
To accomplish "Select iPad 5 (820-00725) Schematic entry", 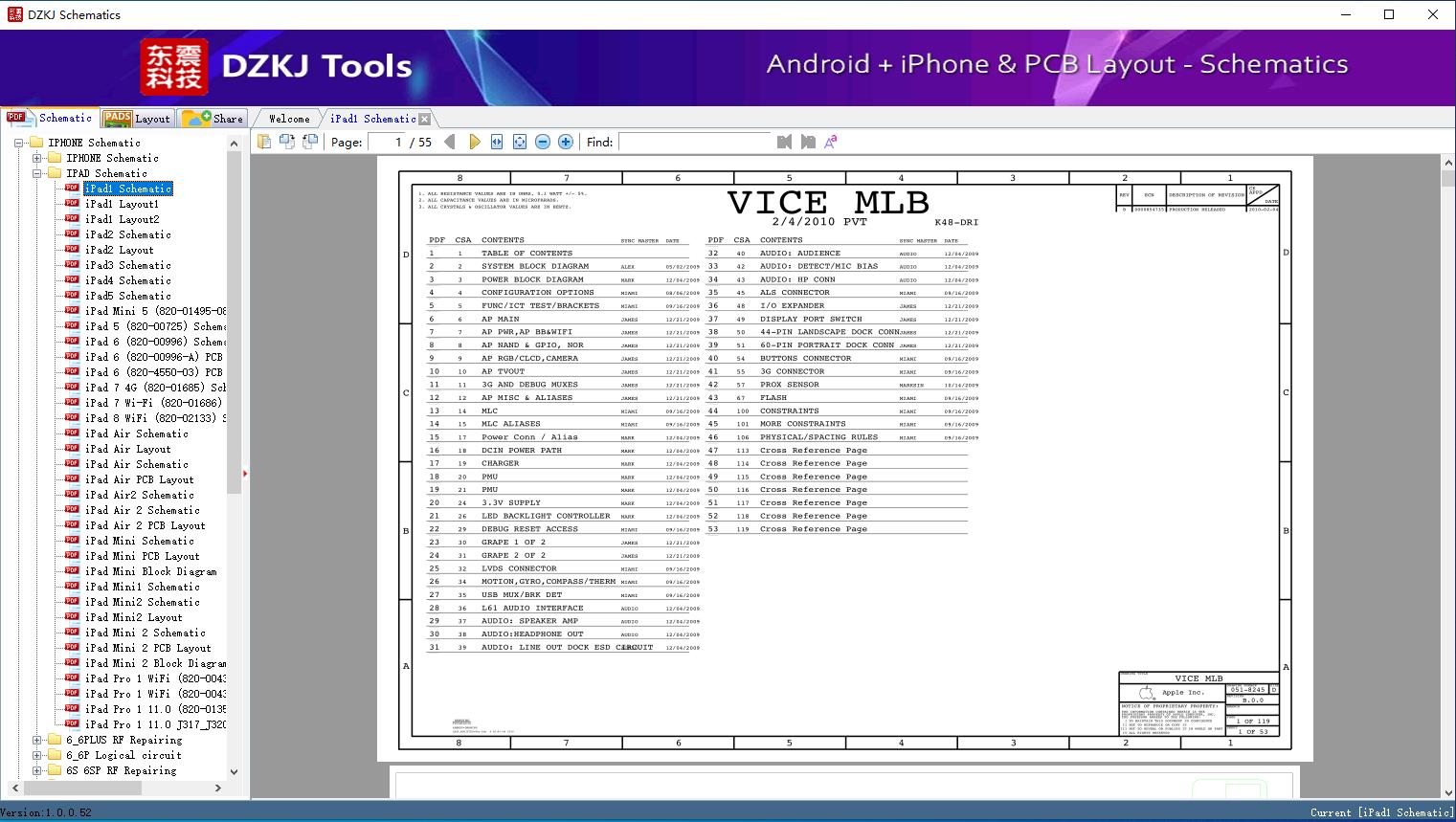I will pyautogui.click(x=155, y=326).
